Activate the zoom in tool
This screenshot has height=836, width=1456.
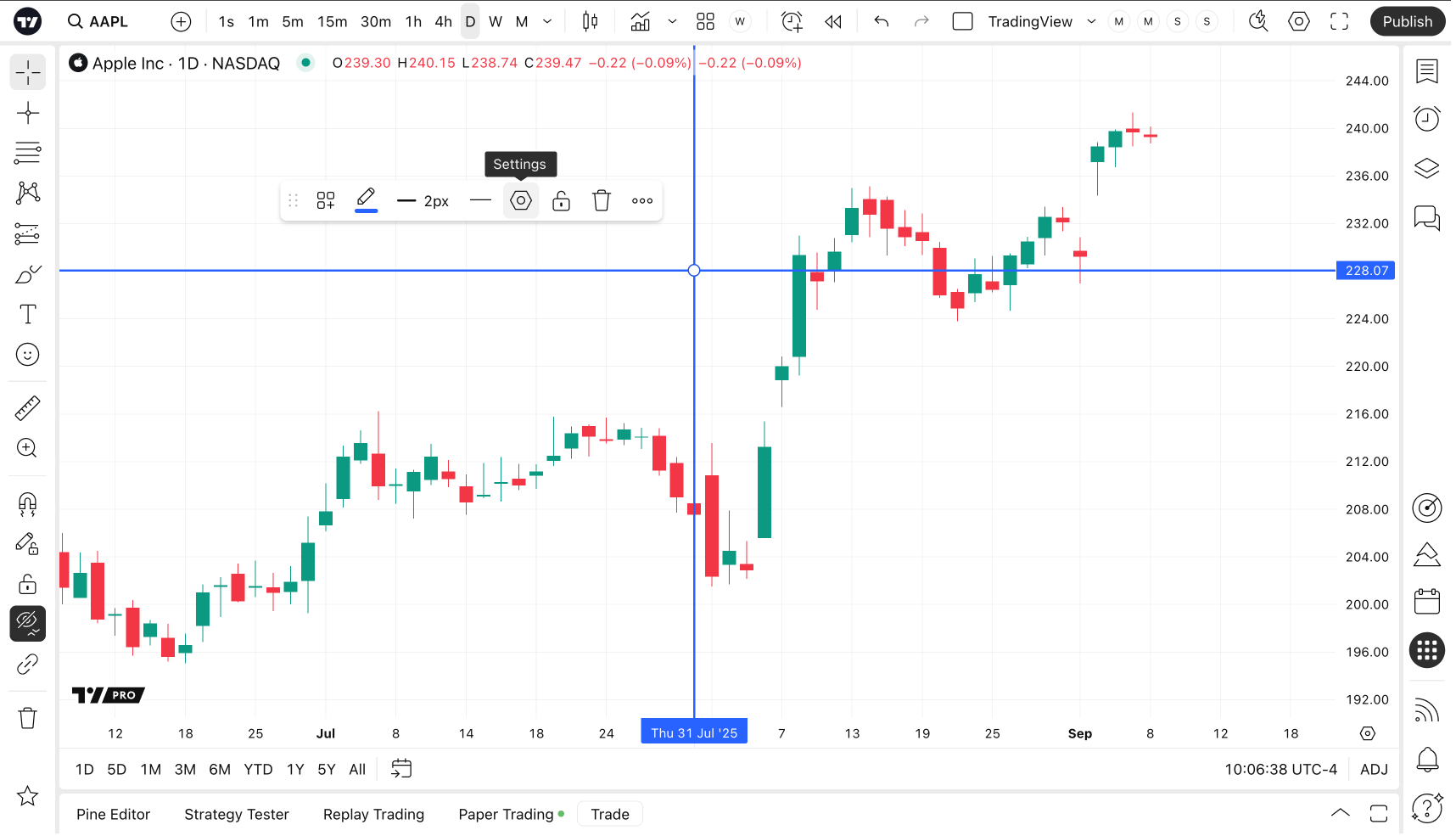pos(28,448)
